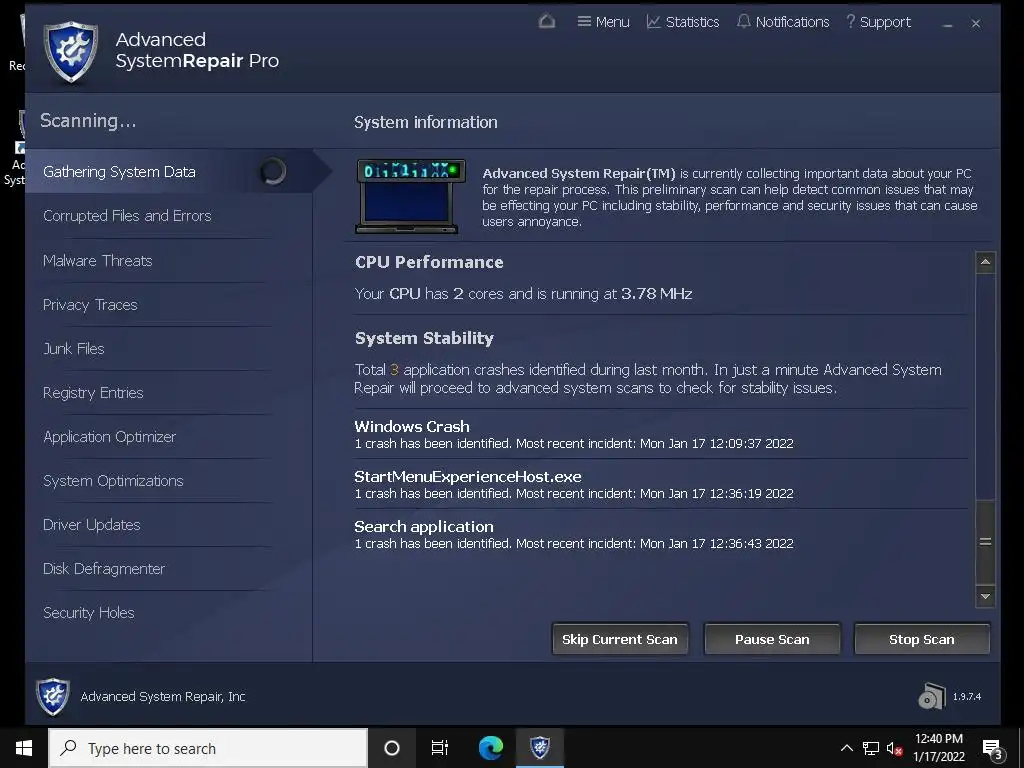Click the network icon in system tray
1024x768 pixels.
click(x=871, y=748)
